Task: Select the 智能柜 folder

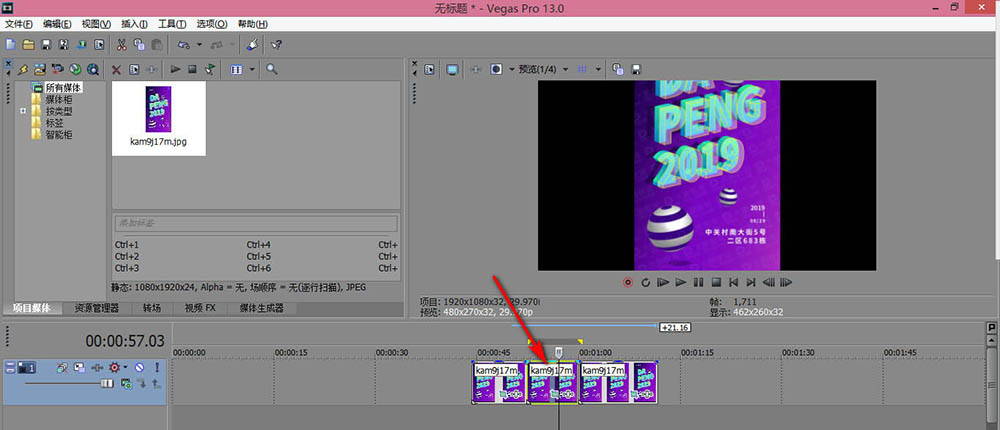Action: [x=59, y=135]
